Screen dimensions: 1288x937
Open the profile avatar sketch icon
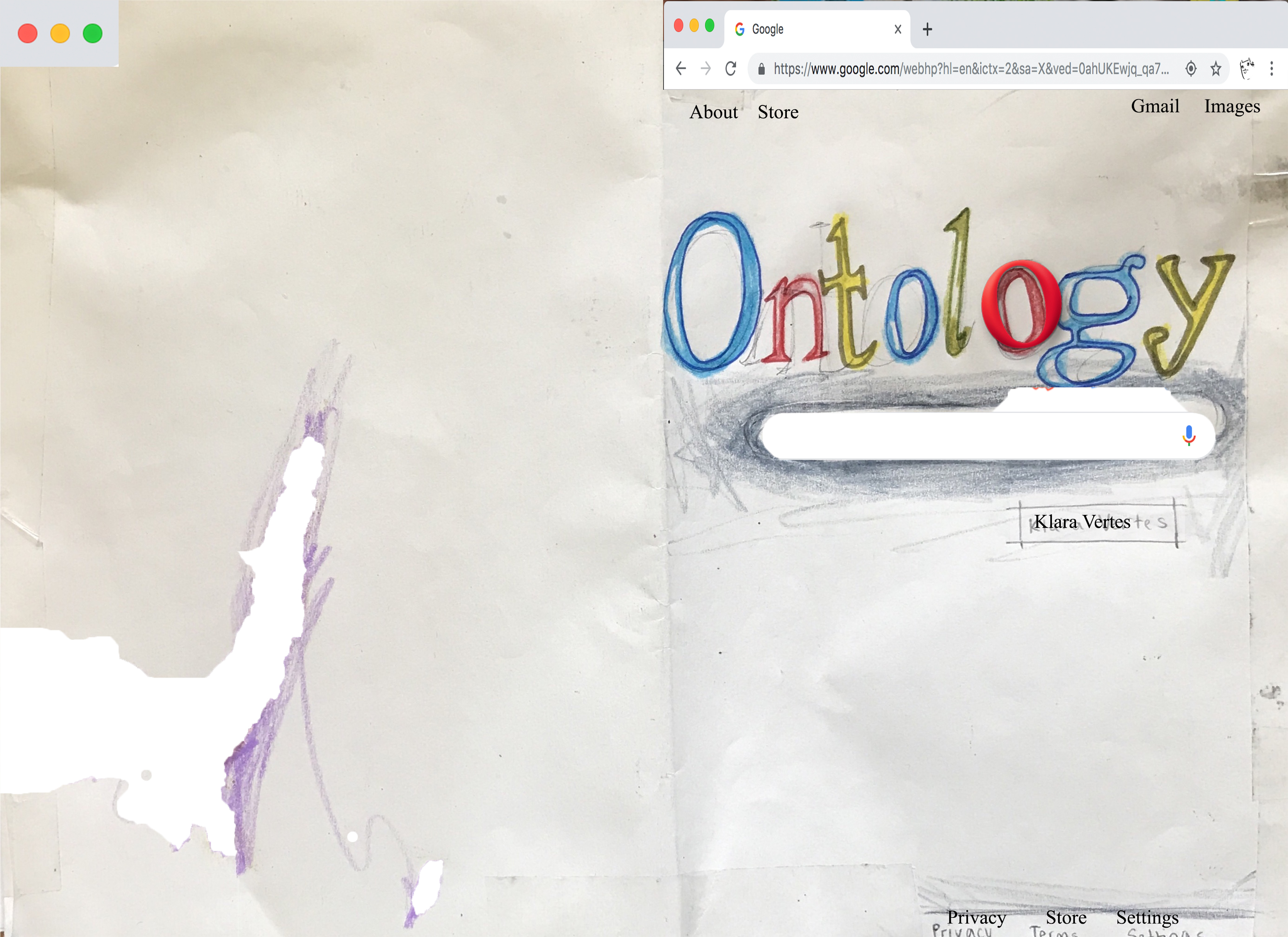[1247, 69]
